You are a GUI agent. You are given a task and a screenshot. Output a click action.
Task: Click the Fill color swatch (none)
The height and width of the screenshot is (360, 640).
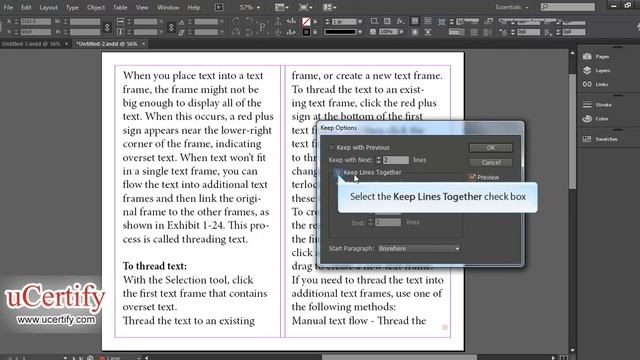tap(306, 21)
